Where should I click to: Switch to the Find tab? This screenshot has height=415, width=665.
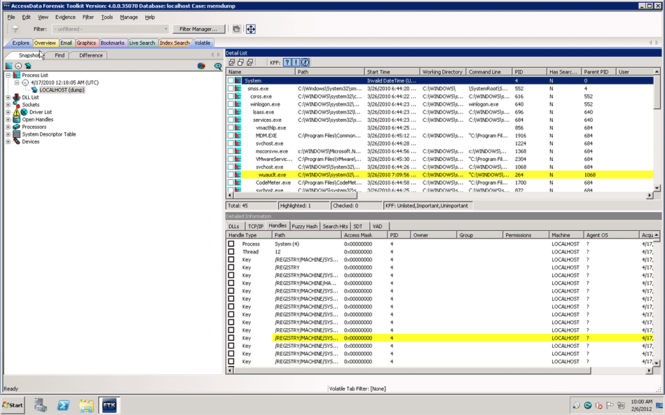coord(59,55)
